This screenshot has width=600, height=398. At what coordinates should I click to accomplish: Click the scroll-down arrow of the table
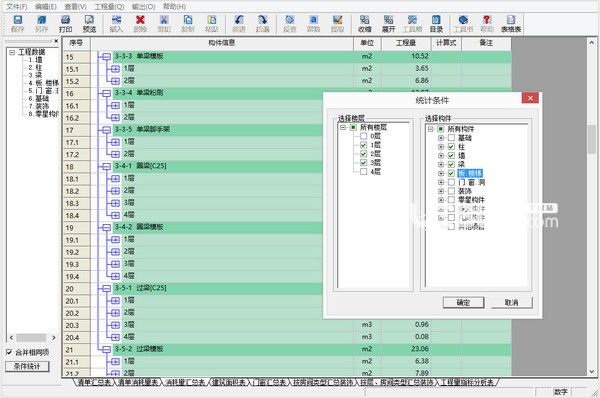click(592, 371)
